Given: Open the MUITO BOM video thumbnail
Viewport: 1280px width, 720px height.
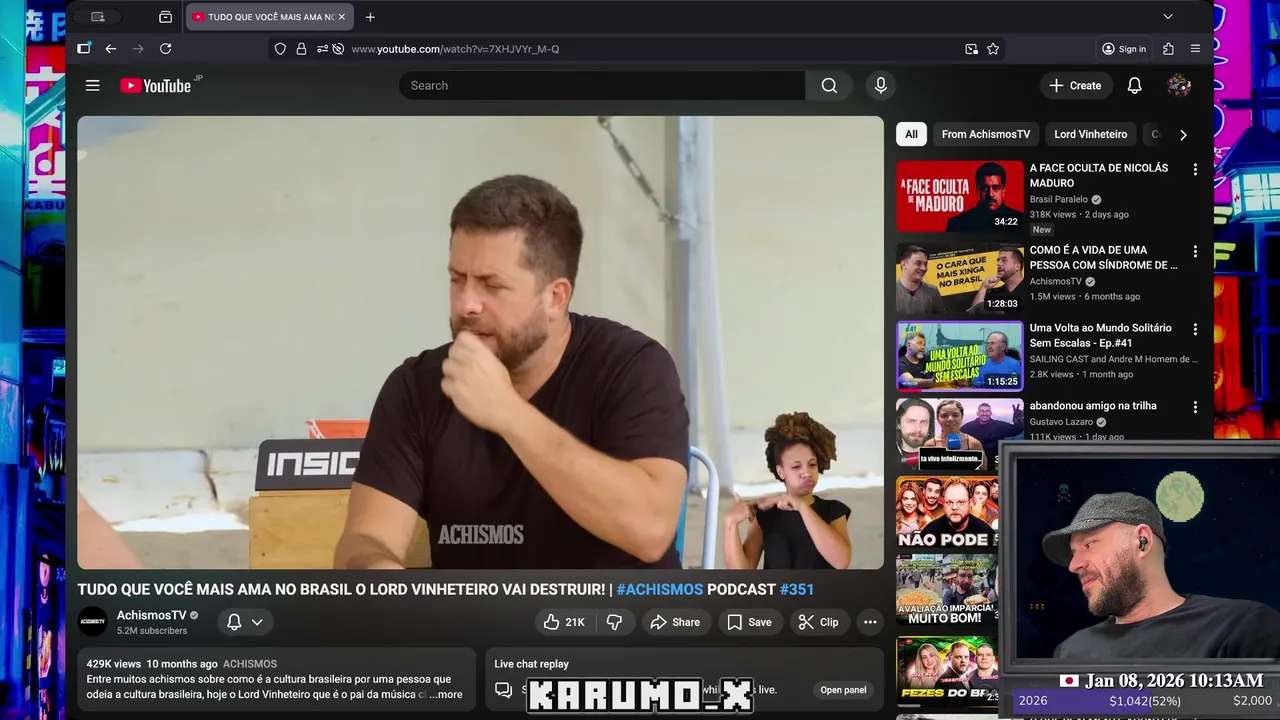Looking at the screenshot, I should coord(947,591).
